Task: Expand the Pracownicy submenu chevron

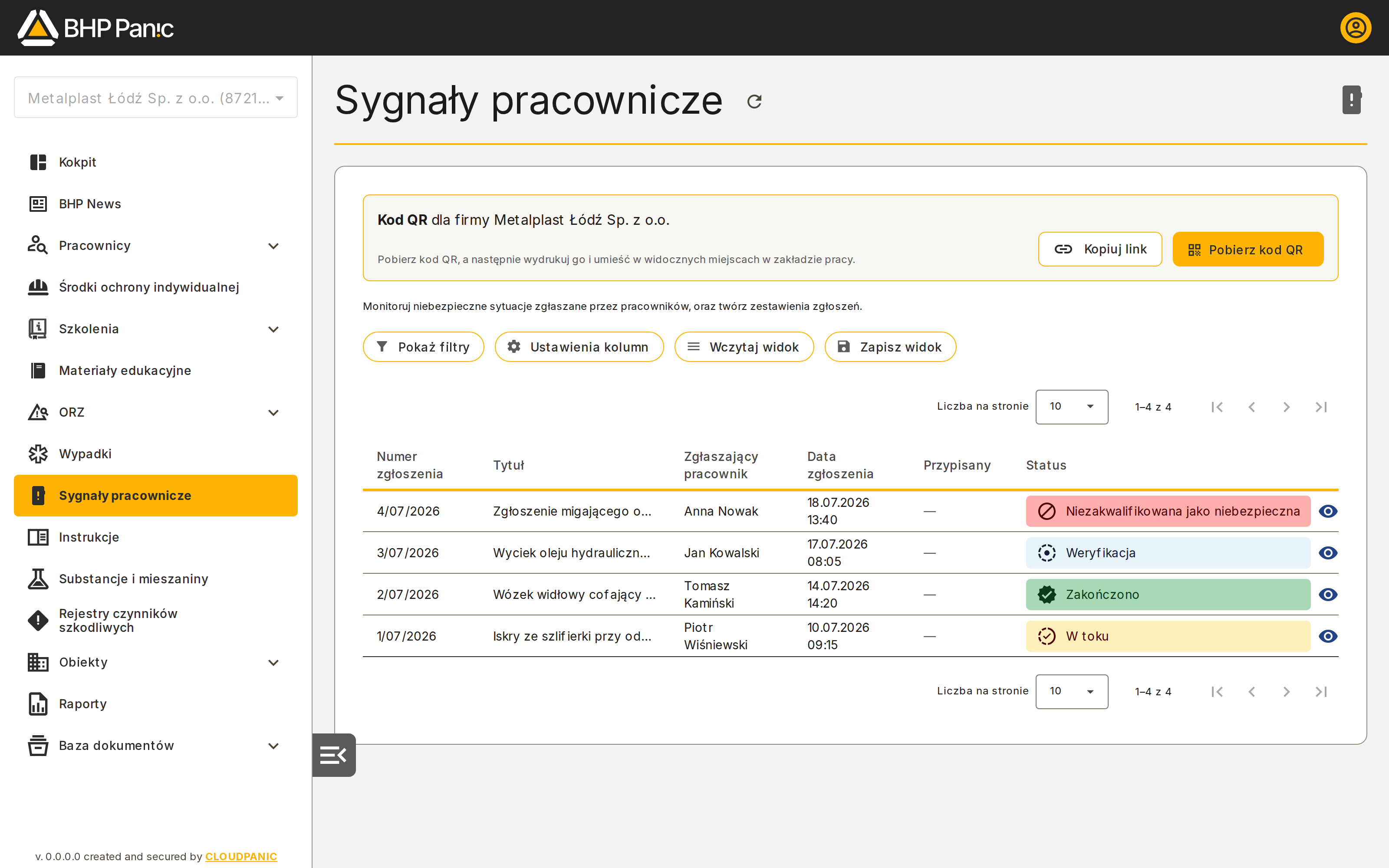Action: tap(274, 246)
